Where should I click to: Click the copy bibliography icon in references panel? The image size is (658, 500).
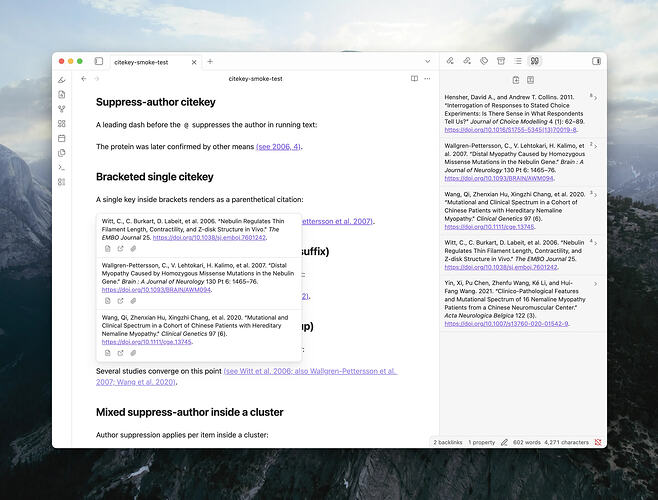coord(516,80)
